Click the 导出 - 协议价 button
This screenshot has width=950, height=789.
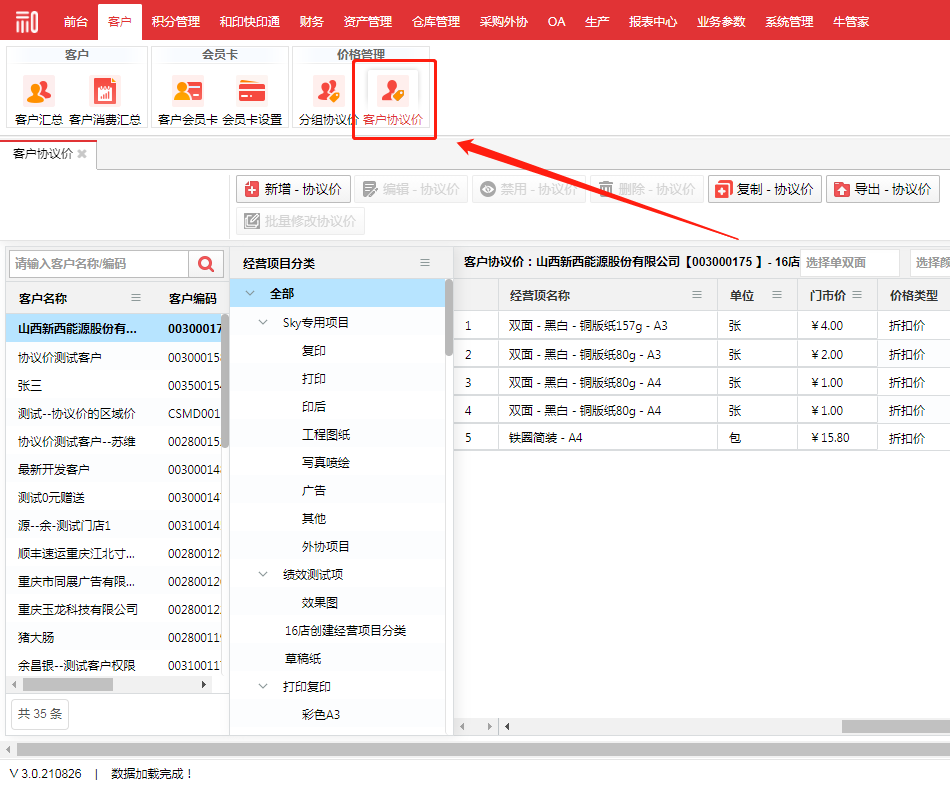[882, 189]
